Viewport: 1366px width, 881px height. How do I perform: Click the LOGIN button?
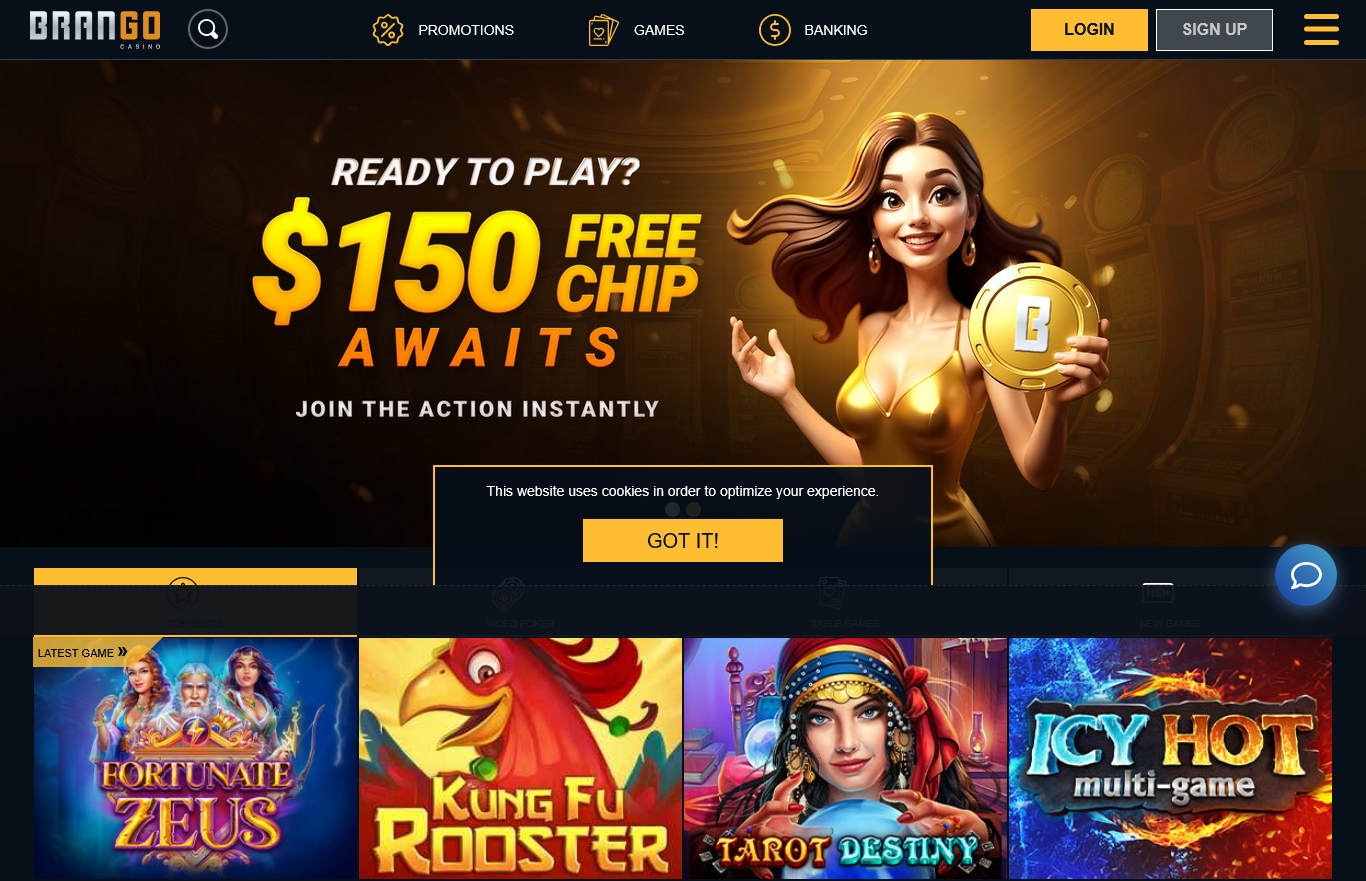pyautogui.click(x=1089, y=30)
